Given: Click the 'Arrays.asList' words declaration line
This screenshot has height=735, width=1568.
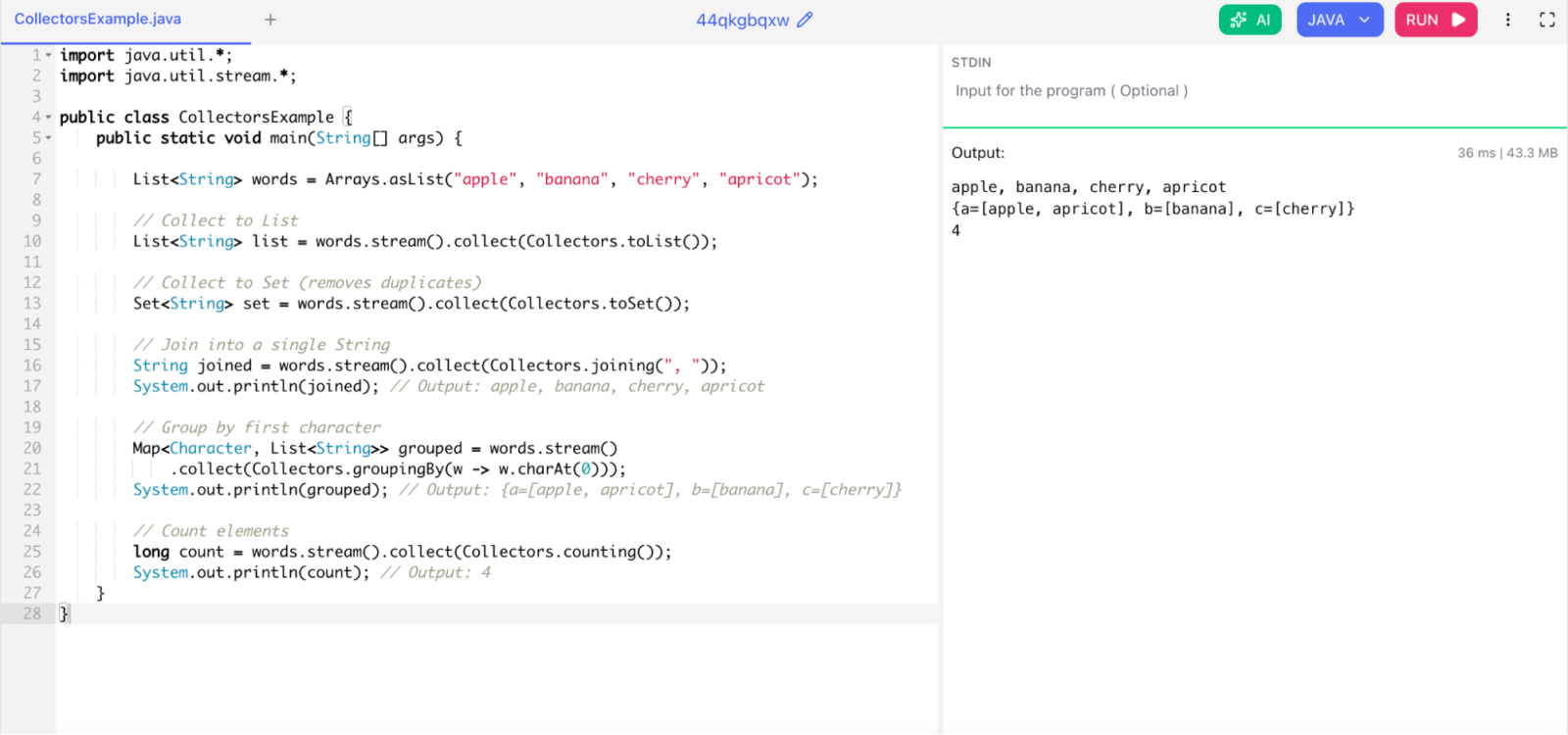Looking at the screenshot, I should point(475,179).
